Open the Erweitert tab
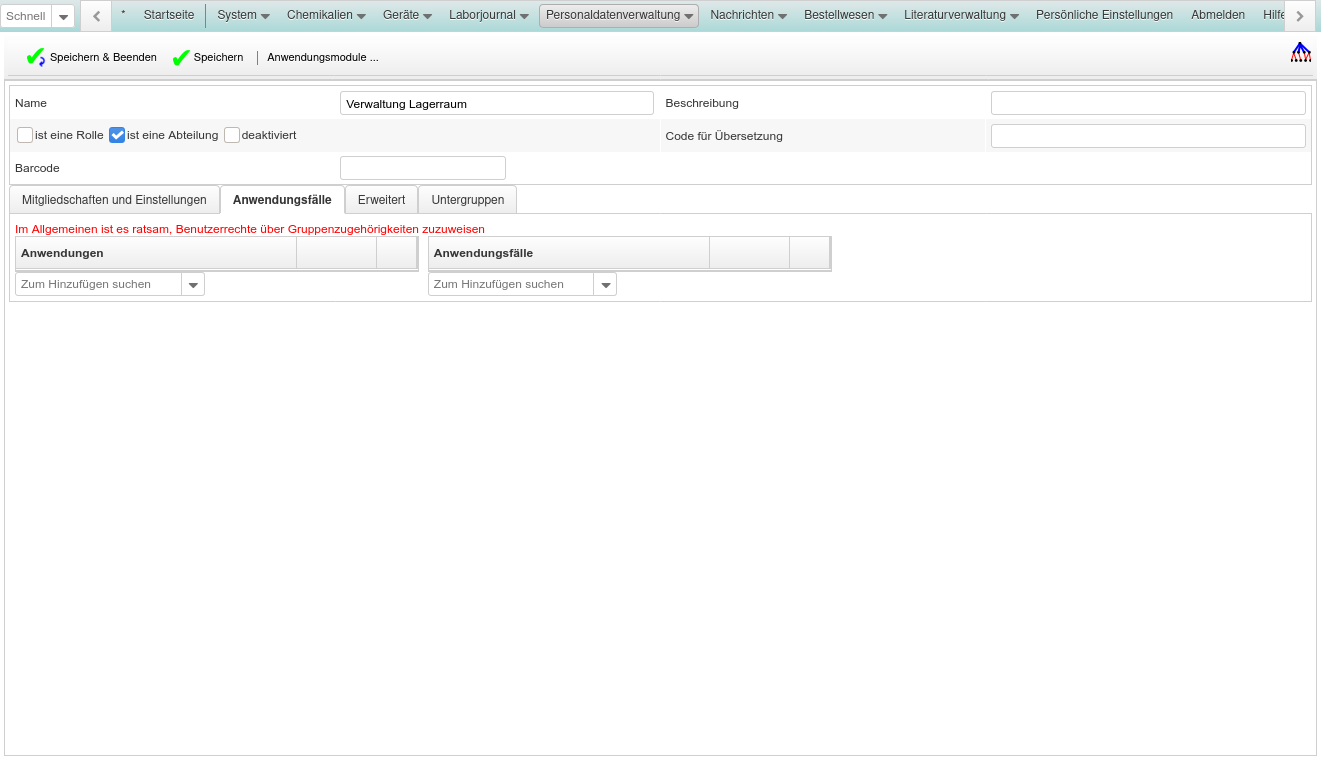 (381, 200)
